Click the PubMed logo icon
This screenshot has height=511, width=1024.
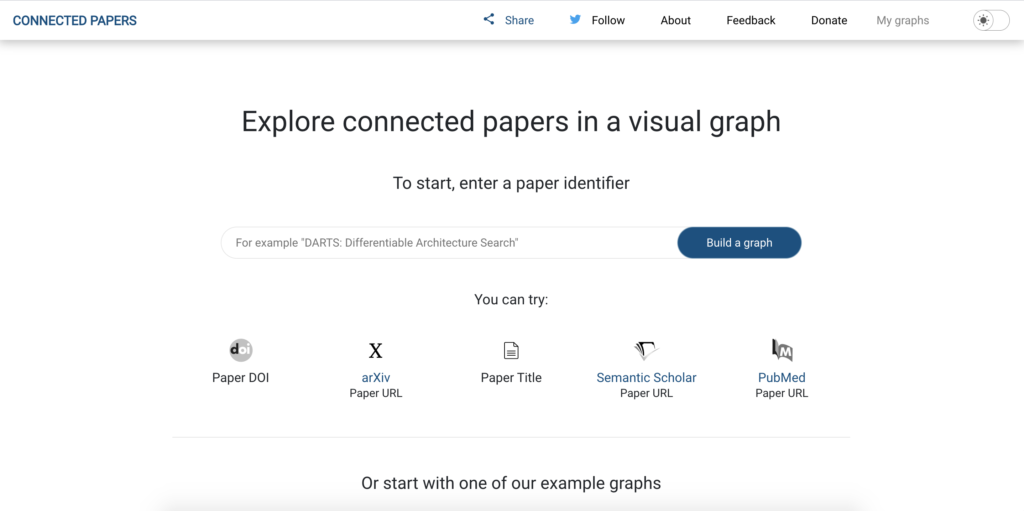point(782,350)
